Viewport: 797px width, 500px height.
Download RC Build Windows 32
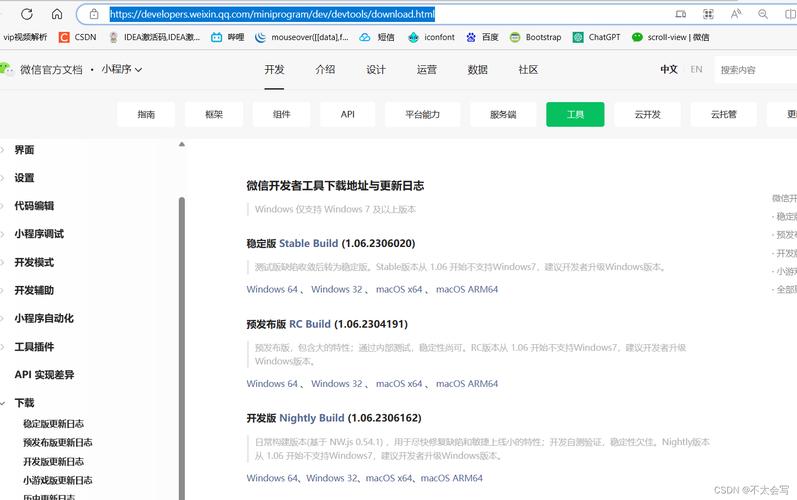click(336, 384)
